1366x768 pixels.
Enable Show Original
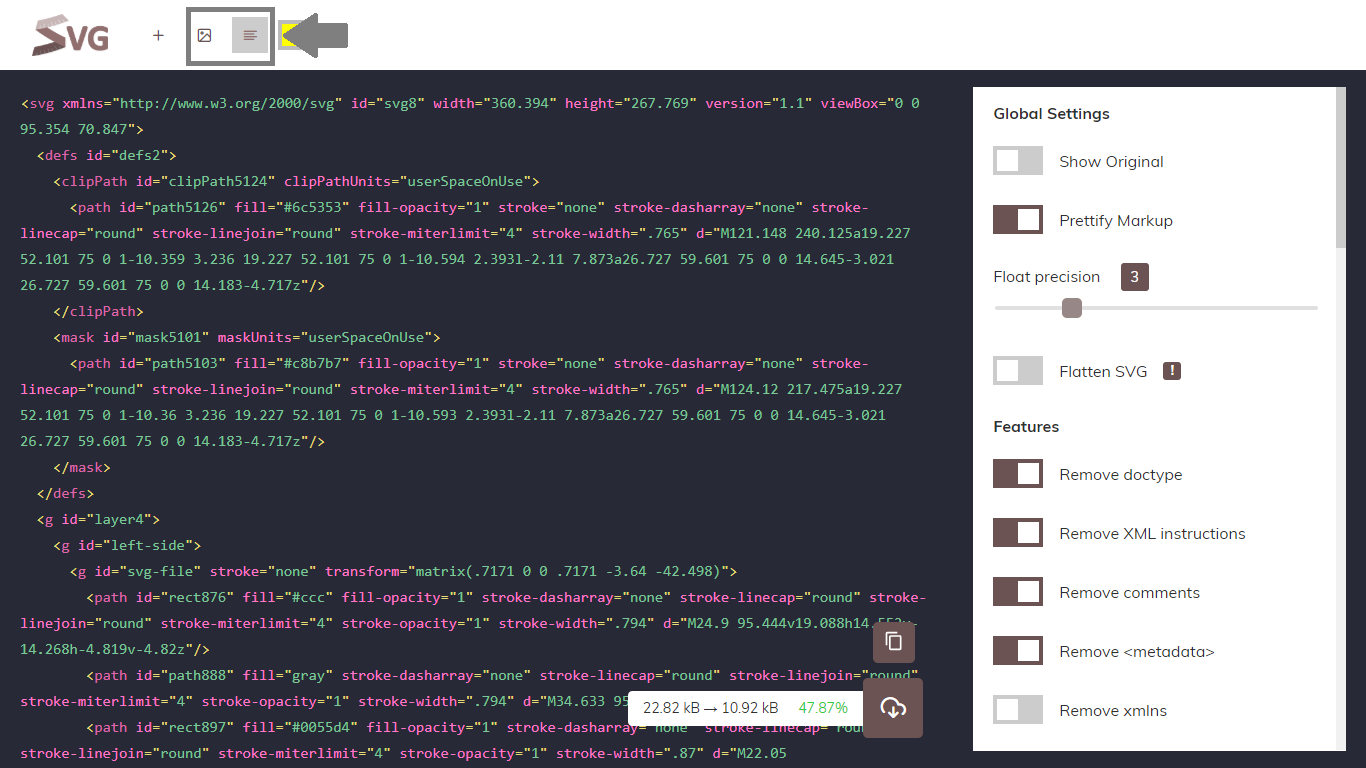[x=1017, y=160]
